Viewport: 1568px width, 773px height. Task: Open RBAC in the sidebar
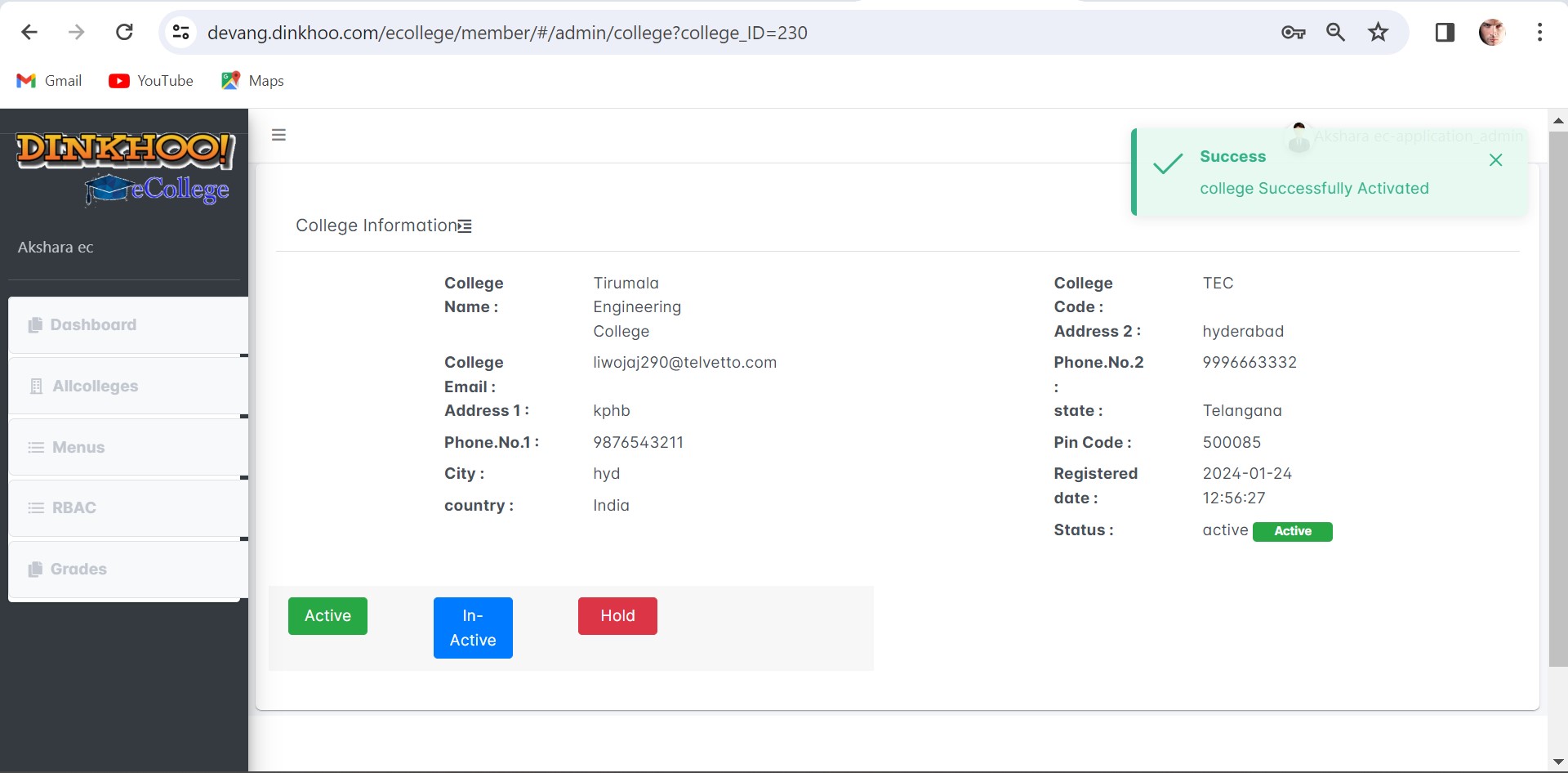coord(128,508)
